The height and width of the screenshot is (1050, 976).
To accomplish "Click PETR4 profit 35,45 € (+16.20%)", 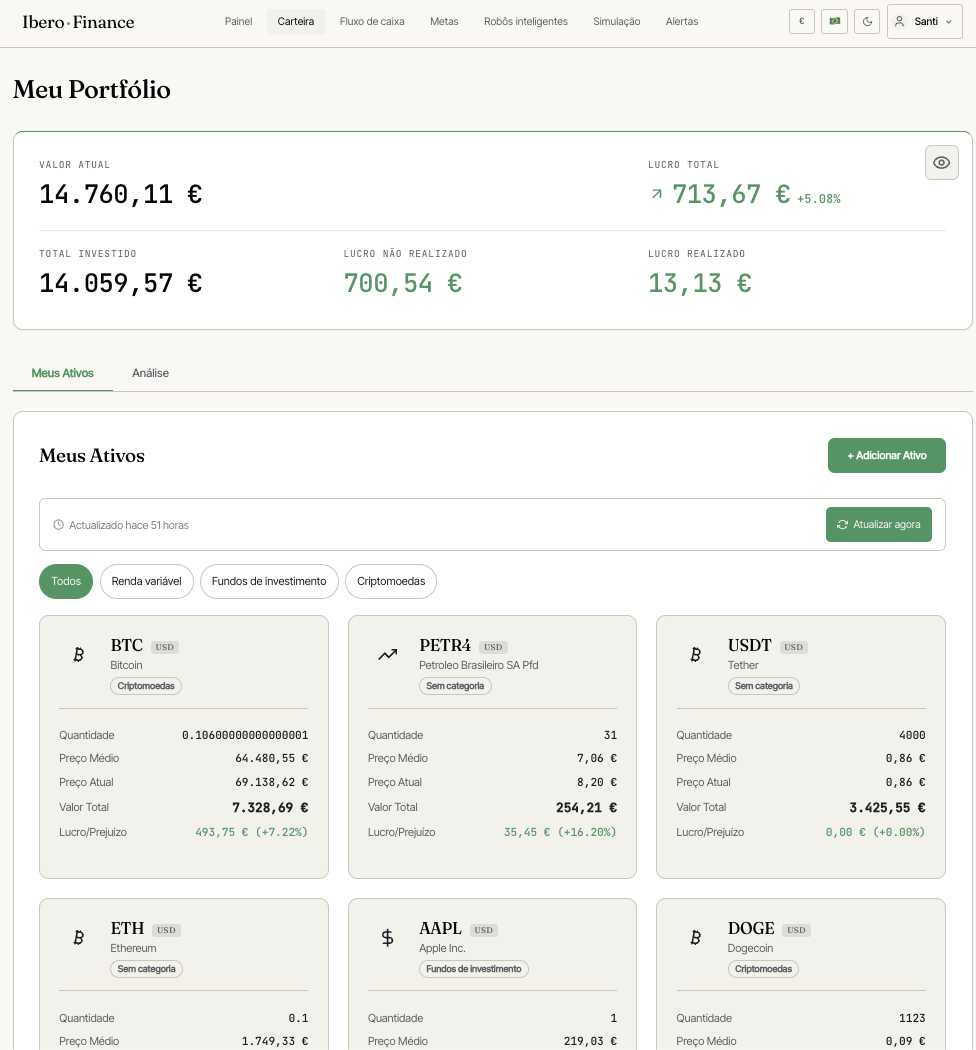I will pos(560,832).
